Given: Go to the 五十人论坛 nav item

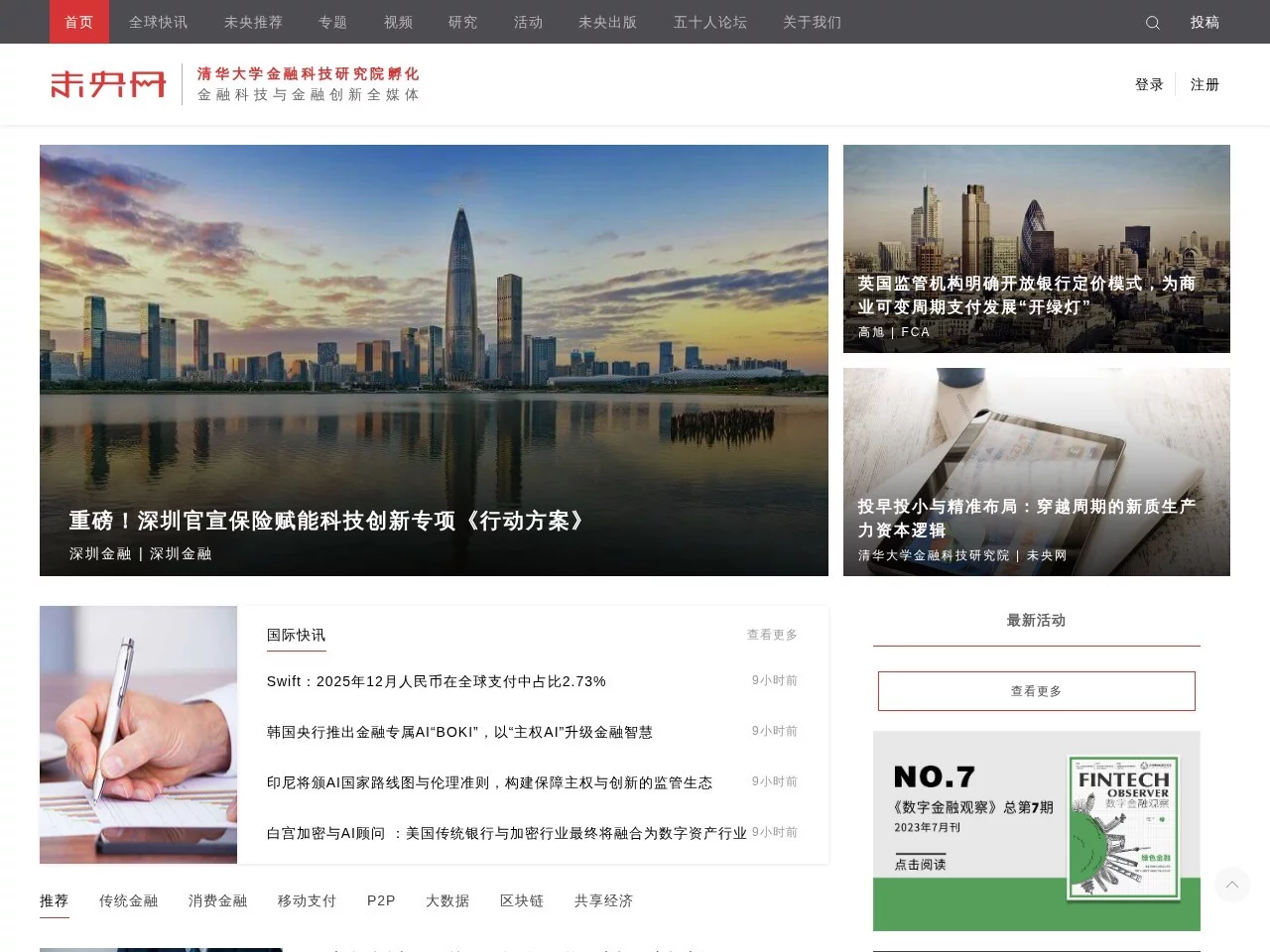Looking at the screenshot, I should [x=709, y=22].
